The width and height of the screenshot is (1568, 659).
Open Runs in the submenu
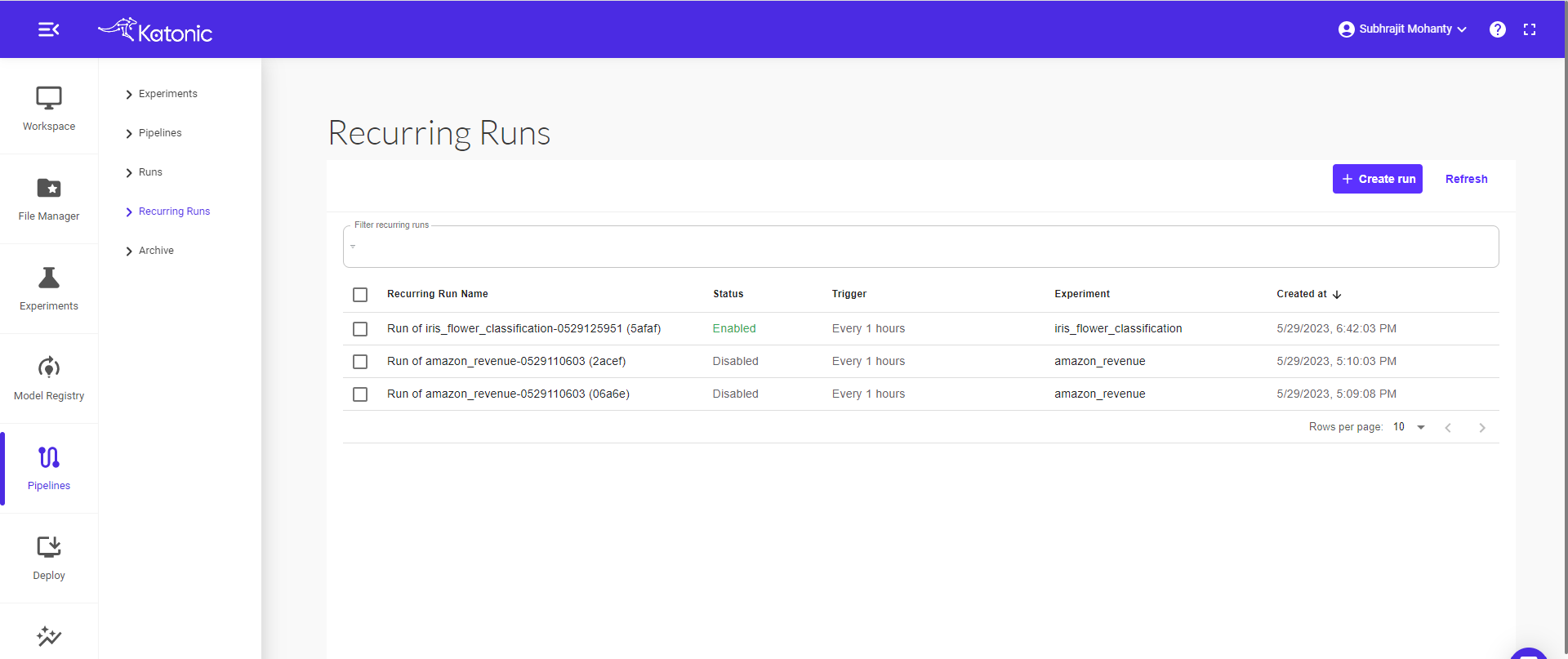pyautogui.click(x=150, y=172)
